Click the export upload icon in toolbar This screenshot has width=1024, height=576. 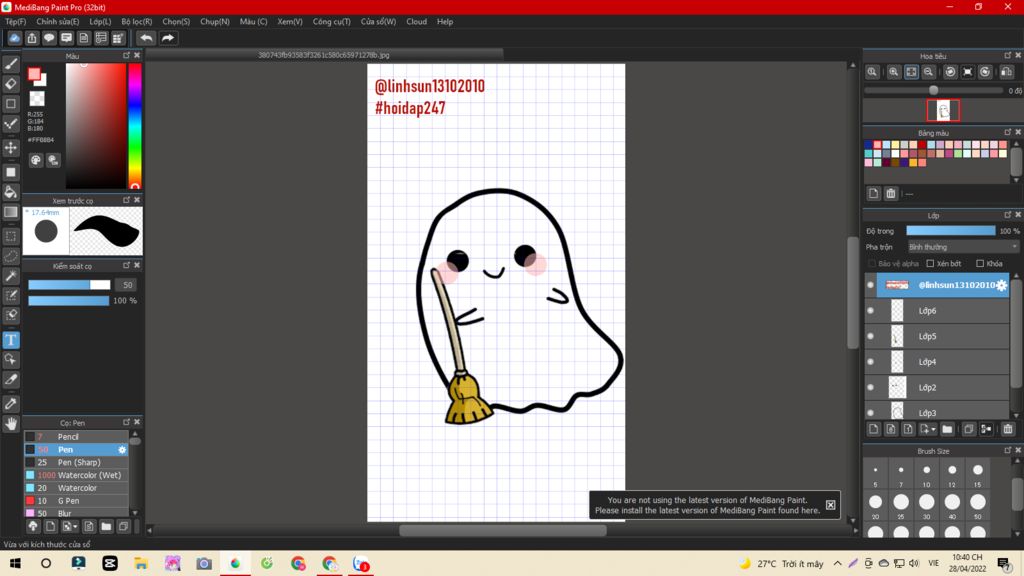[32, 38]
